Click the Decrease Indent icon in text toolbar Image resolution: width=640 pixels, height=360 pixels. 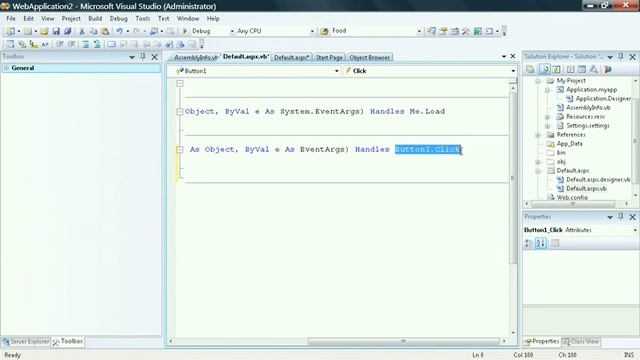[x=60, y=44]
